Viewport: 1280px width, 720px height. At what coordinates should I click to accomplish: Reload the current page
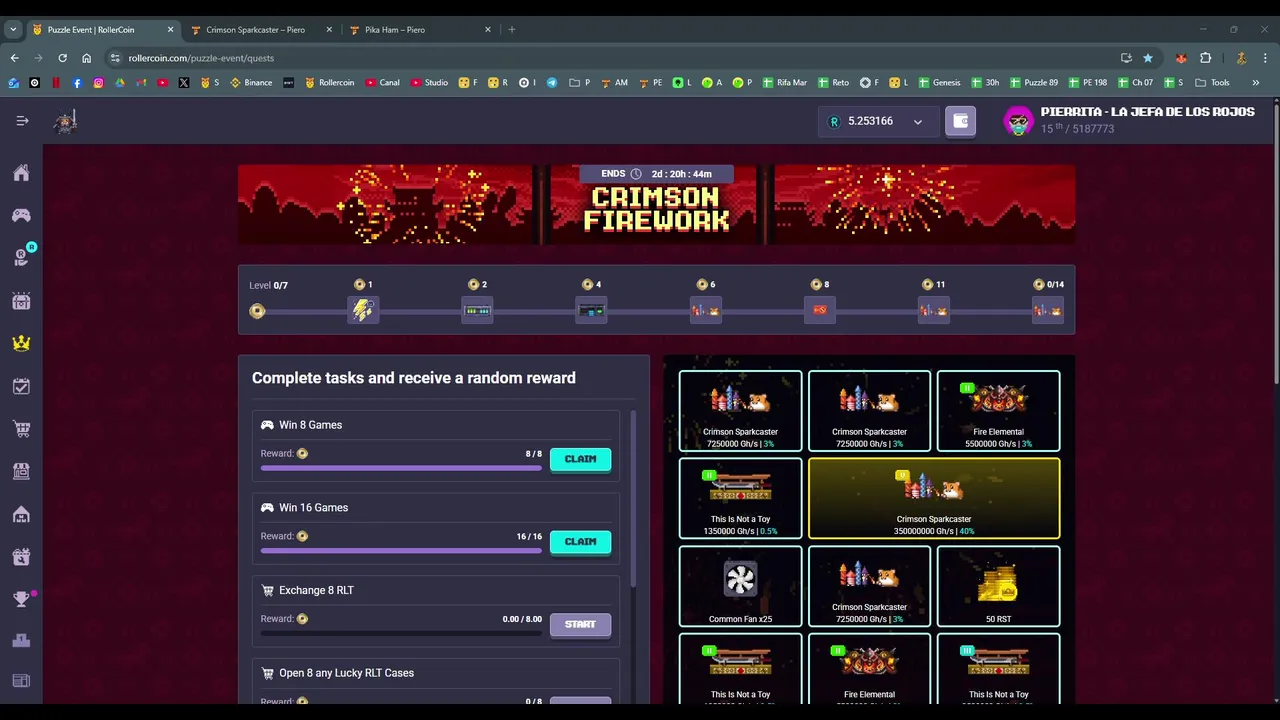(62, 58)
